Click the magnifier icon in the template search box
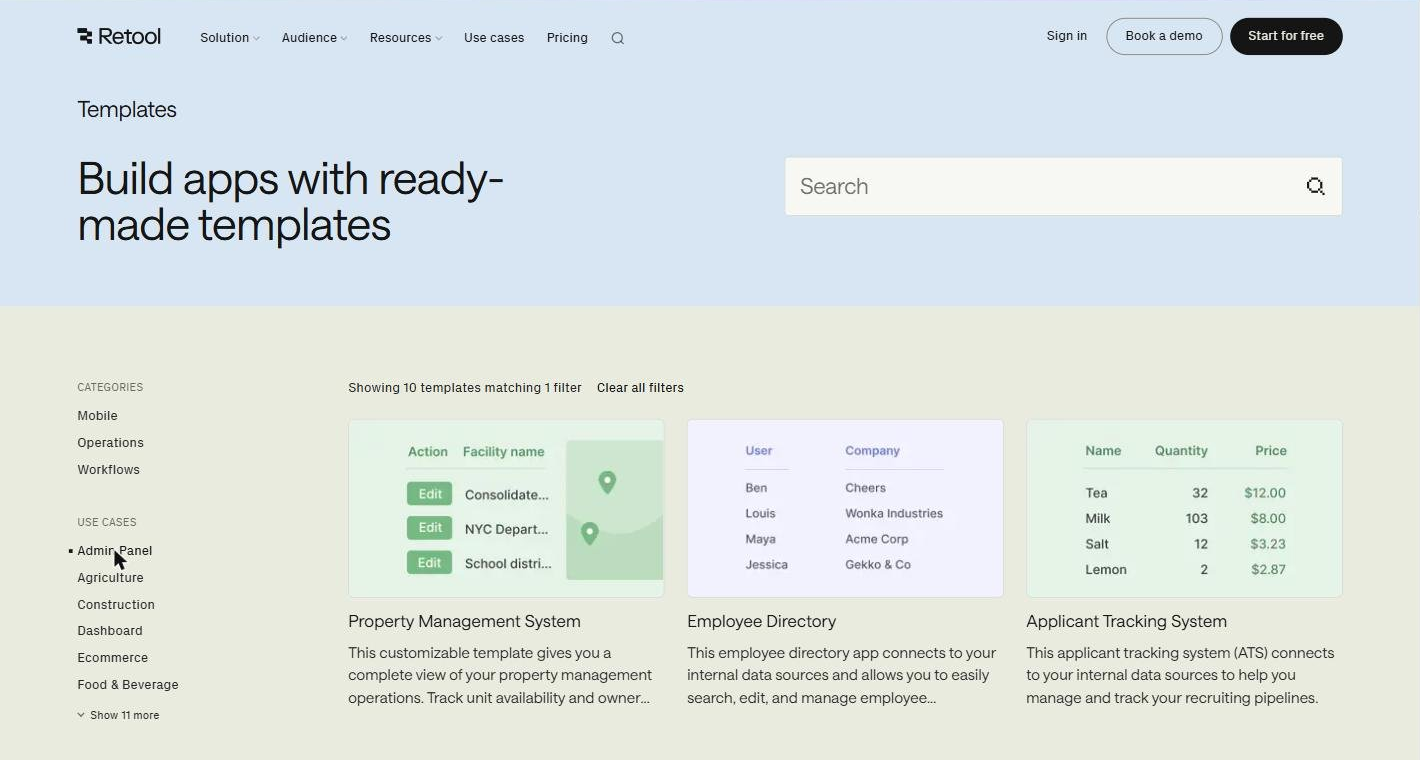This screenshot has height=760, width=1420. pyautogui.click(x=1315, y=186)
